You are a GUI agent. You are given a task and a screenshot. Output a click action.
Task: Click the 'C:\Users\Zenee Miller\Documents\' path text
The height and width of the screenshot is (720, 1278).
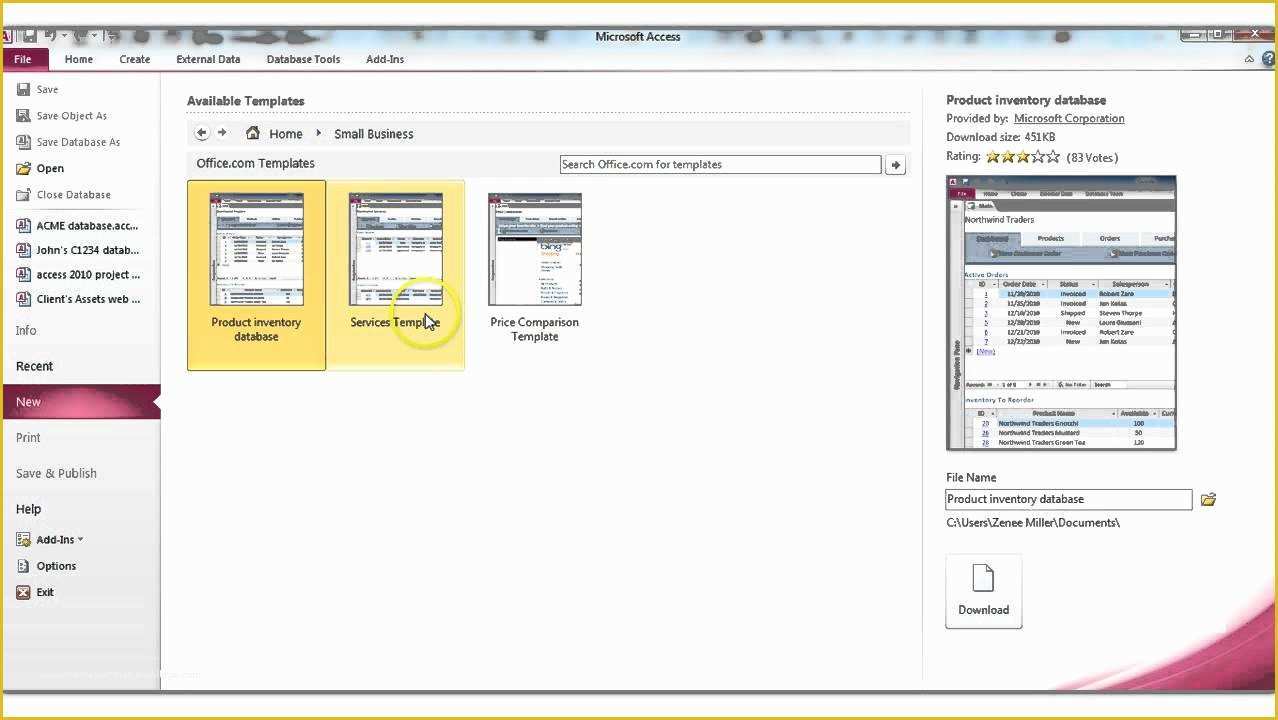1033,523
